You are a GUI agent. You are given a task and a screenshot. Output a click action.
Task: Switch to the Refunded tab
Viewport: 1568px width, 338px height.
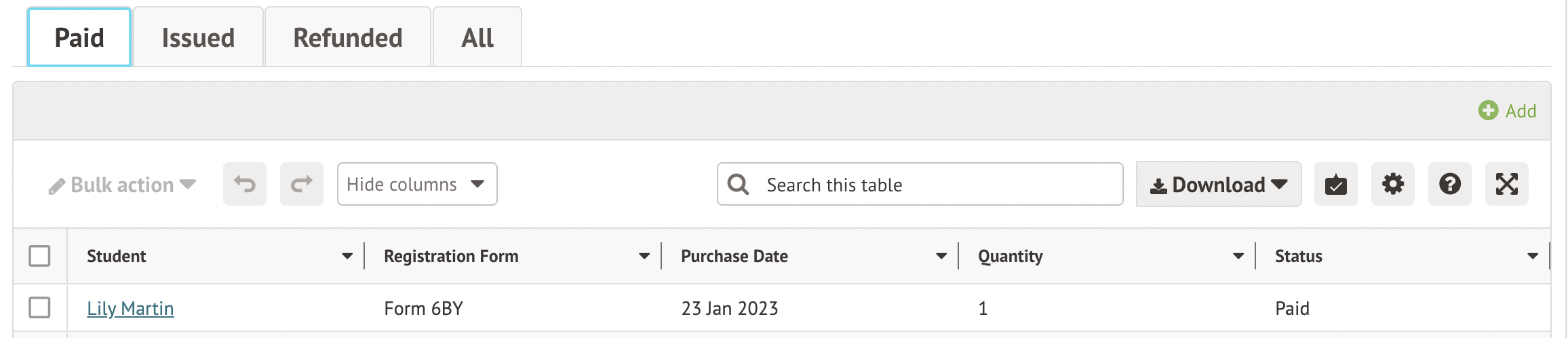tap(347, 38)
